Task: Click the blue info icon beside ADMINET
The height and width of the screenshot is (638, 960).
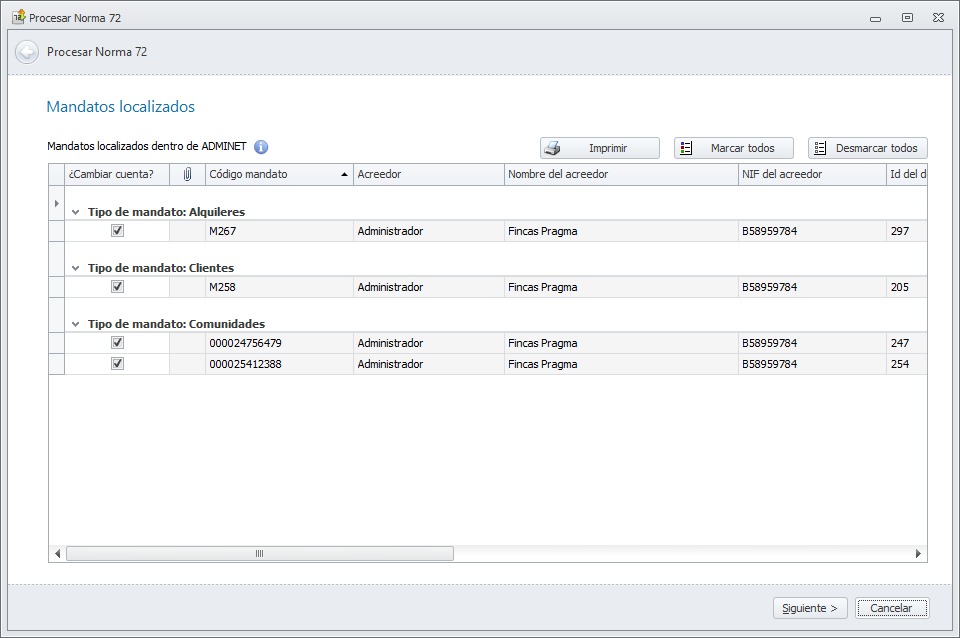Action: (x=261, y=147)
